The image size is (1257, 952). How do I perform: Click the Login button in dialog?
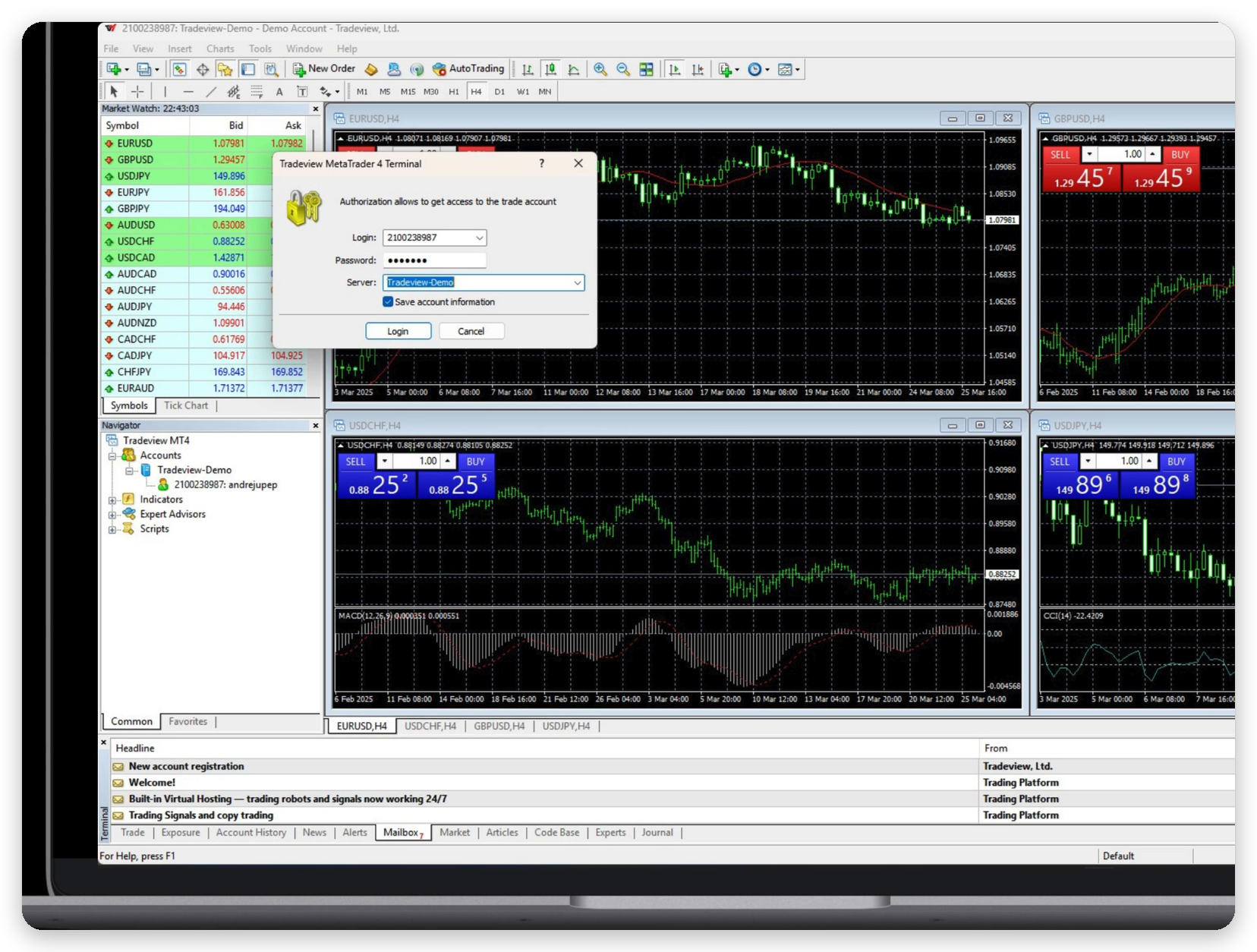click(x=399, y=331)
